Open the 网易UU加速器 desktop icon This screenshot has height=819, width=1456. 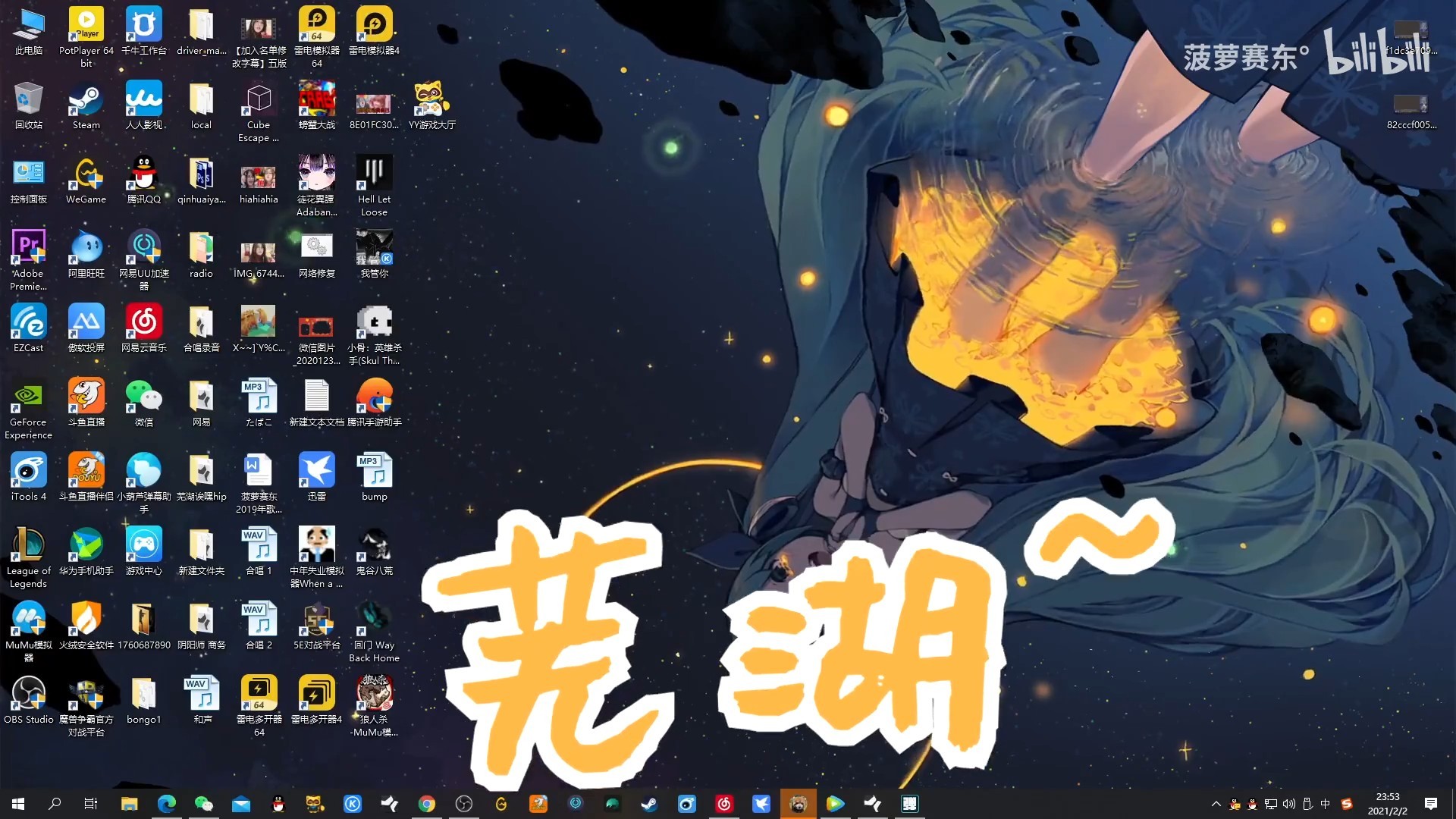click(144, 259)
